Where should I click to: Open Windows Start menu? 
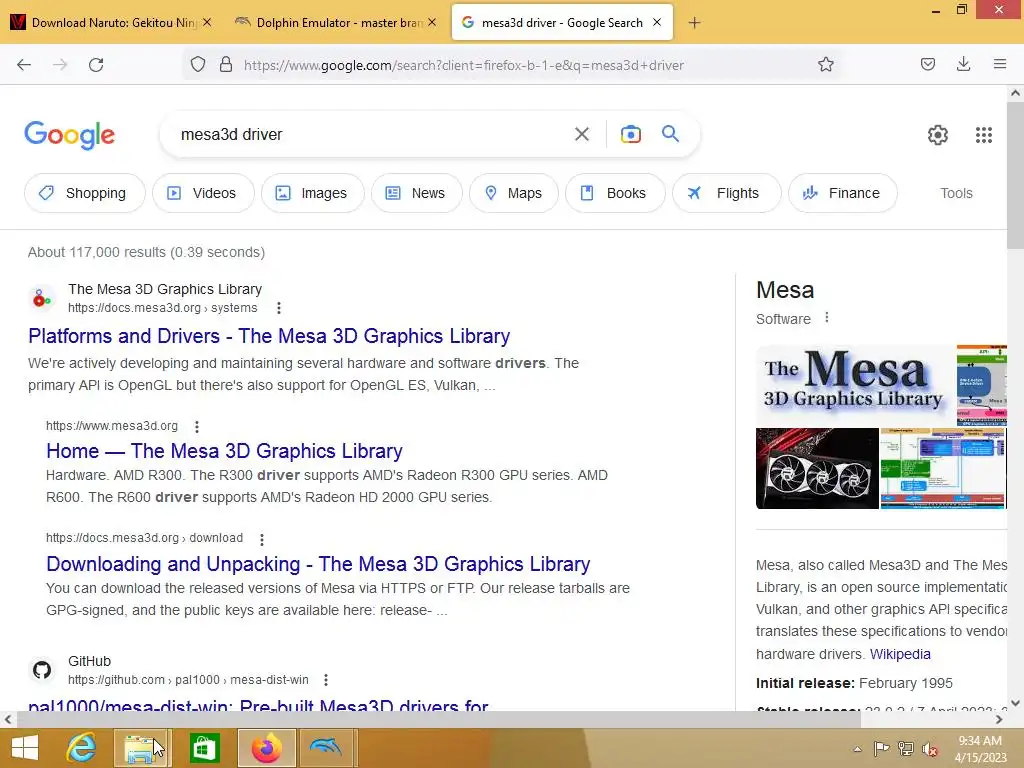click(x=24, y=748)
